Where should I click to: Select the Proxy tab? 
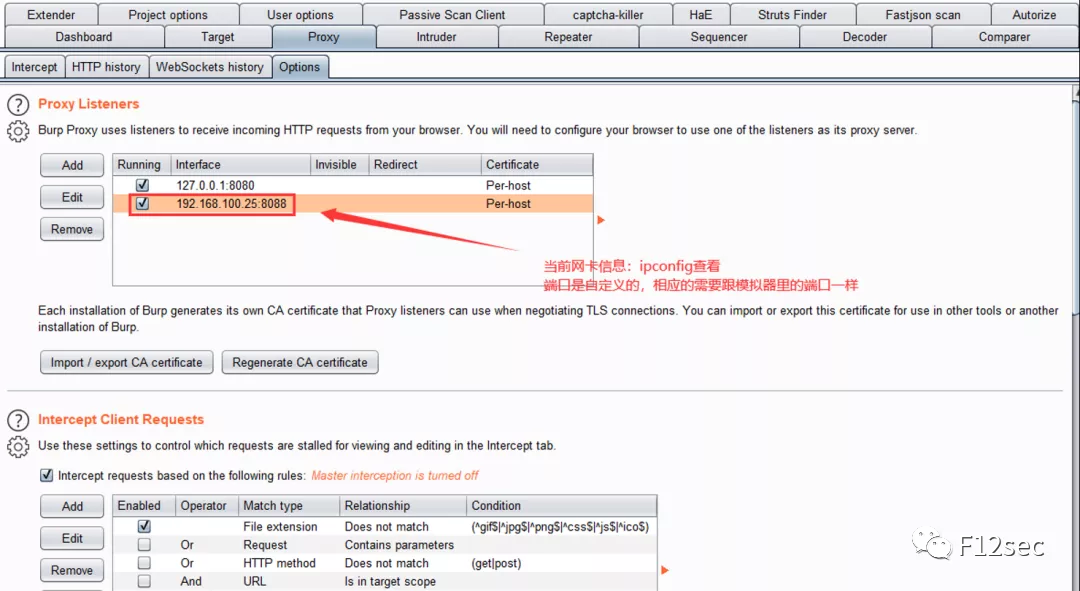point(324,37)
